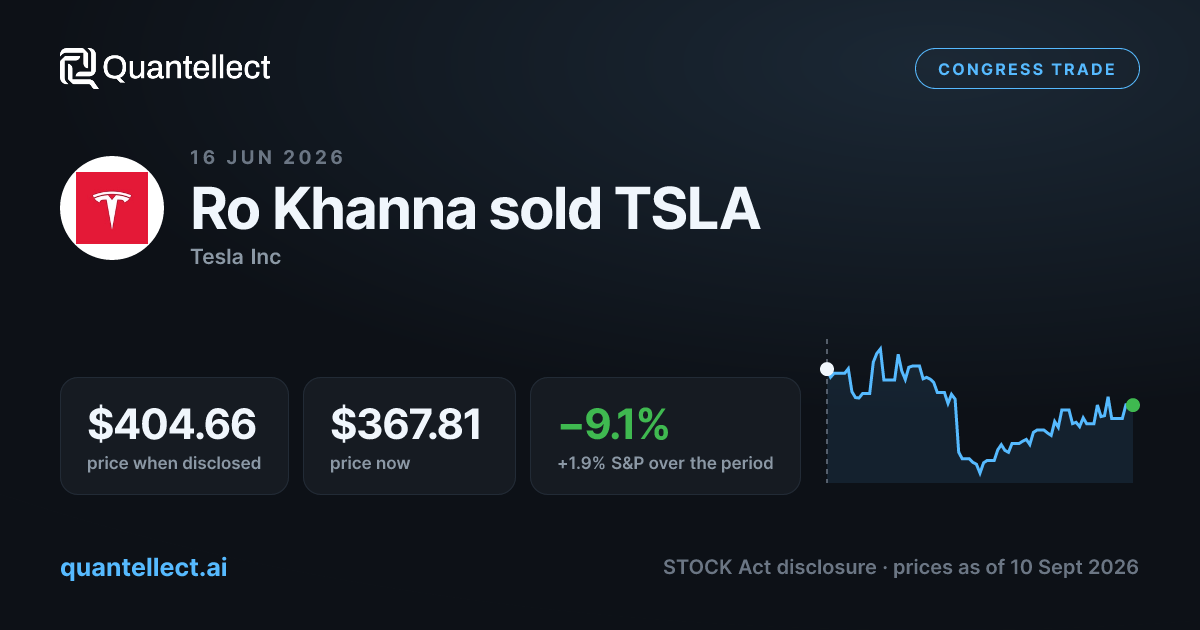Click the Tesla Inc company name
The image size is (1200, 630).
235,257
